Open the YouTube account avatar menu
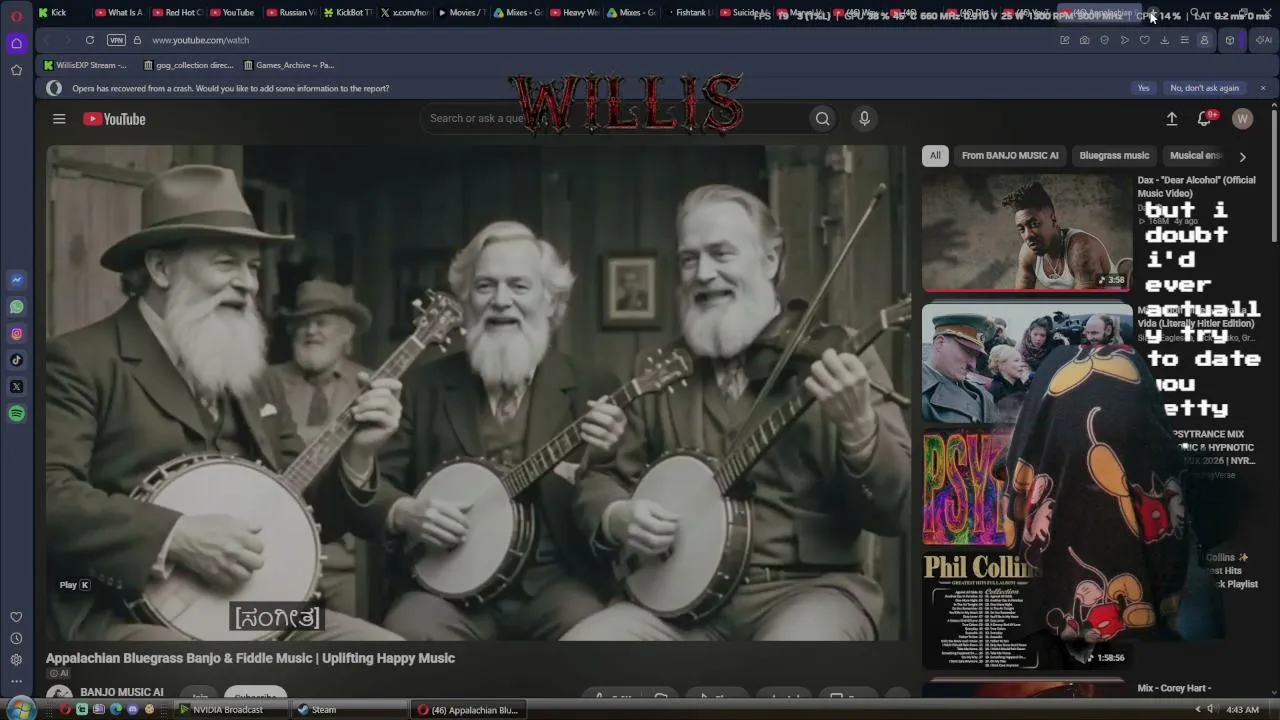This screenshot has height=720, width=1280. click(1243, 119)
